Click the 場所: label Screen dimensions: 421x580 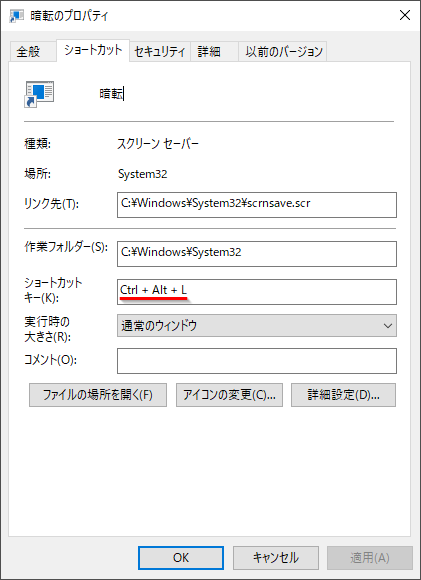pos(37,173)
